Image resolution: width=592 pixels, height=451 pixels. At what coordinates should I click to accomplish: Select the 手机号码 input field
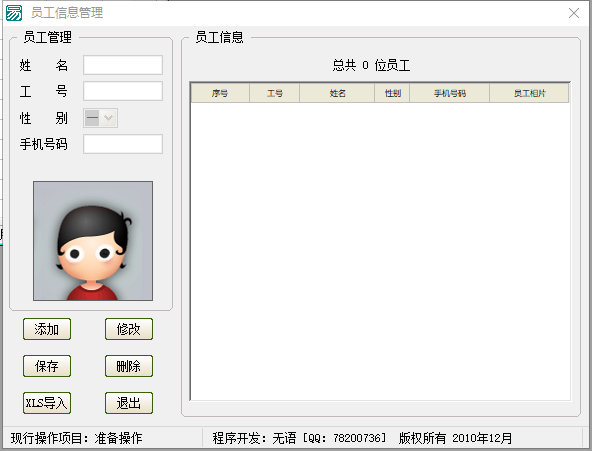123,144
